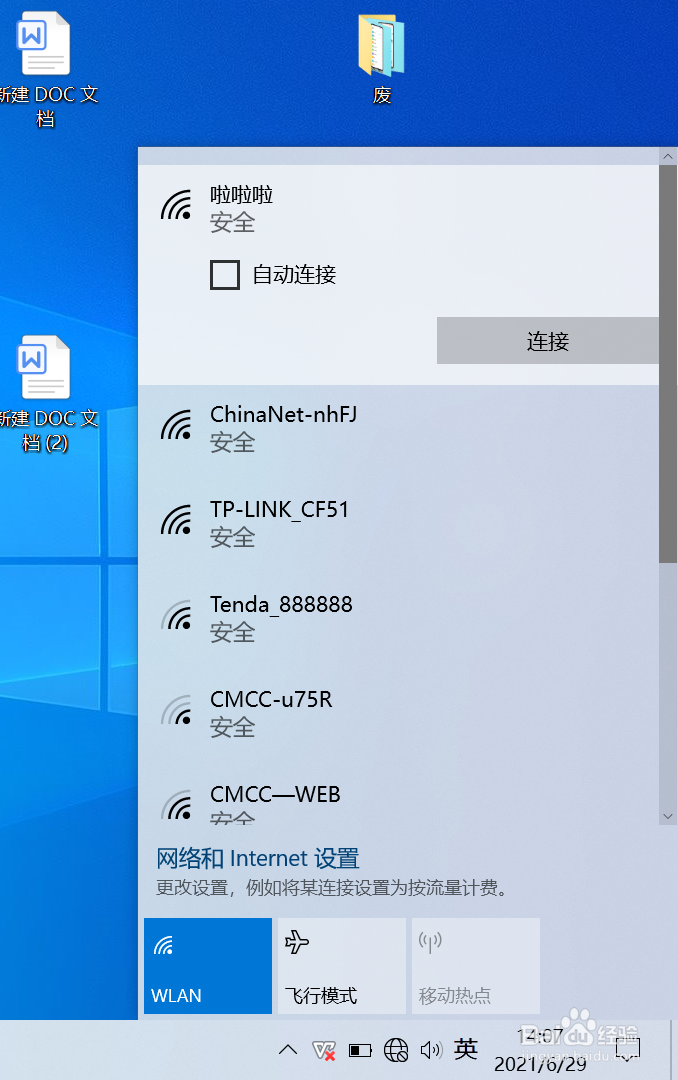This screenshot has height=1080, width=678.
Task: Click the security shield tray icon
Action: tap(323, 1050)
